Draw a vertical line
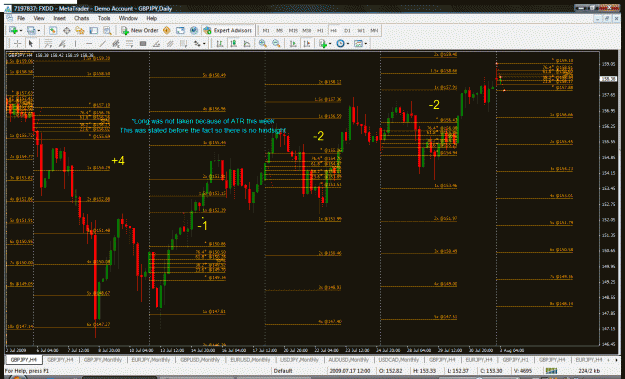The image size is (625, 379). 75,44
